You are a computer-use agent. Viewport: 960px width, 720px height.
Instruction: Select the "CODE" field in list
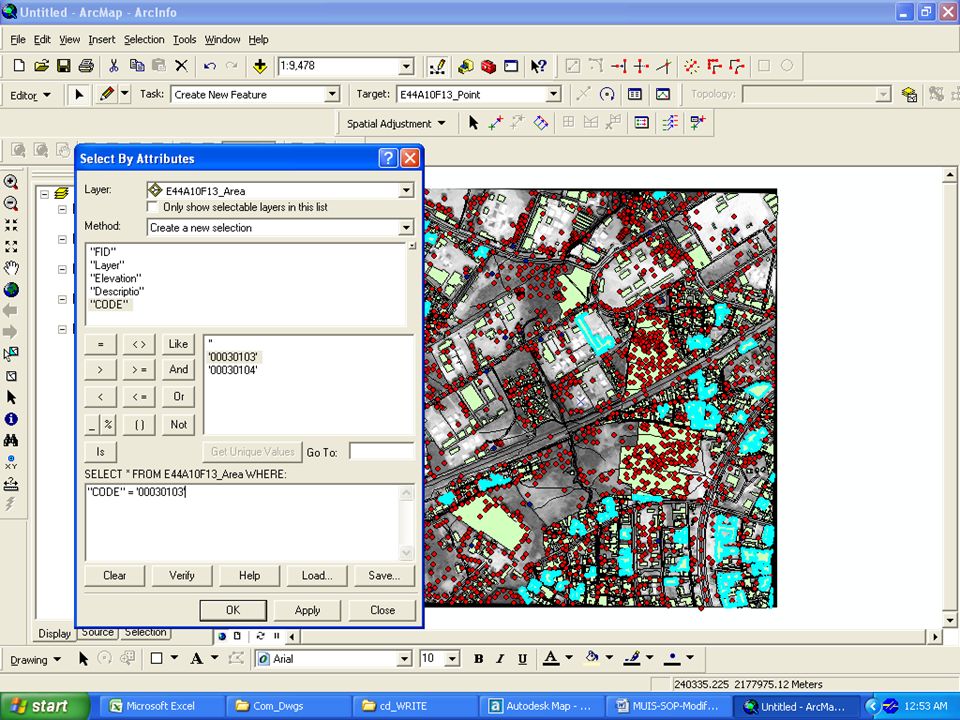click(110, 304)
